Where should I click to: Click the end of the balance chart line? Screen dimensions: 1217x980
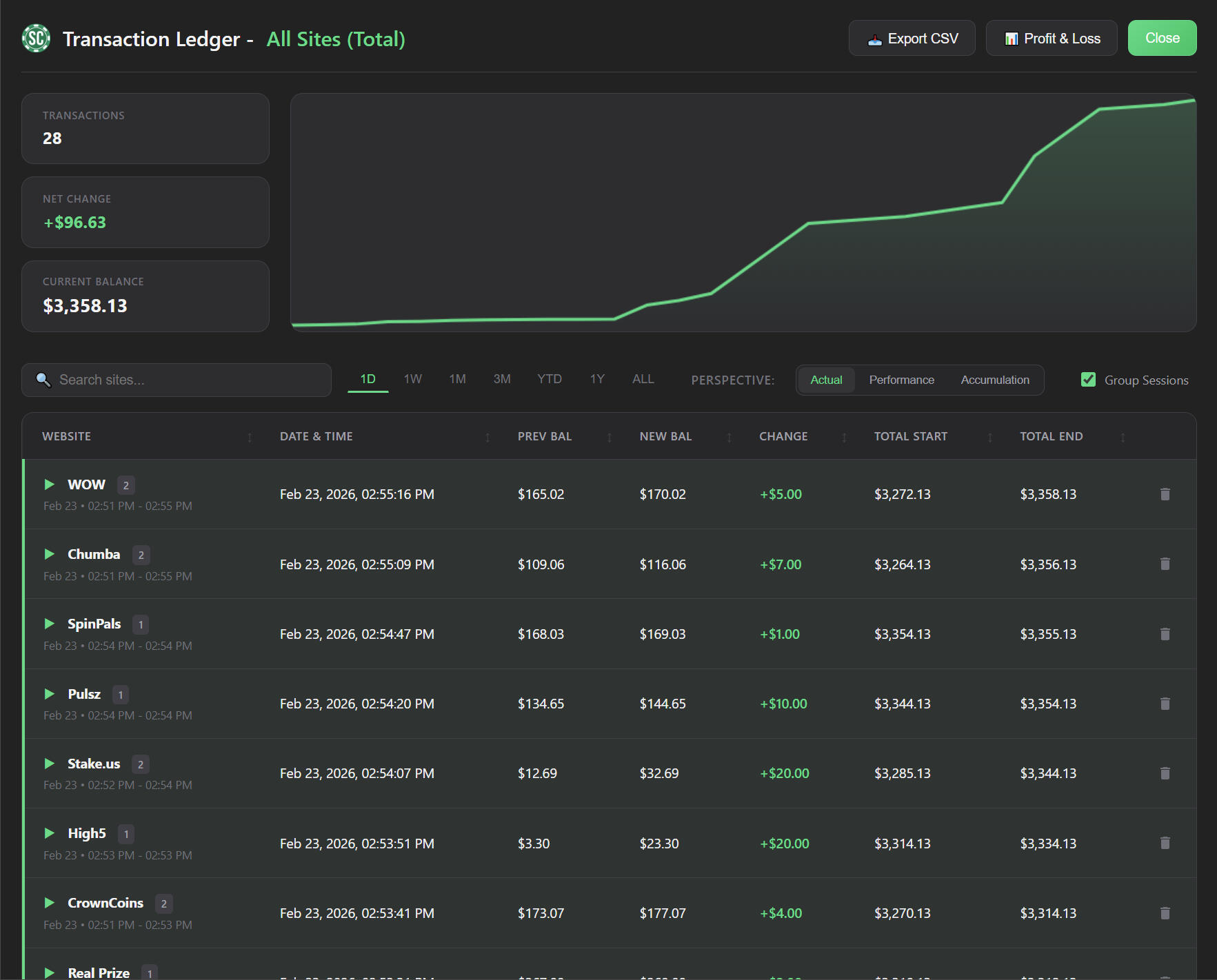[x=1193, y=101]
